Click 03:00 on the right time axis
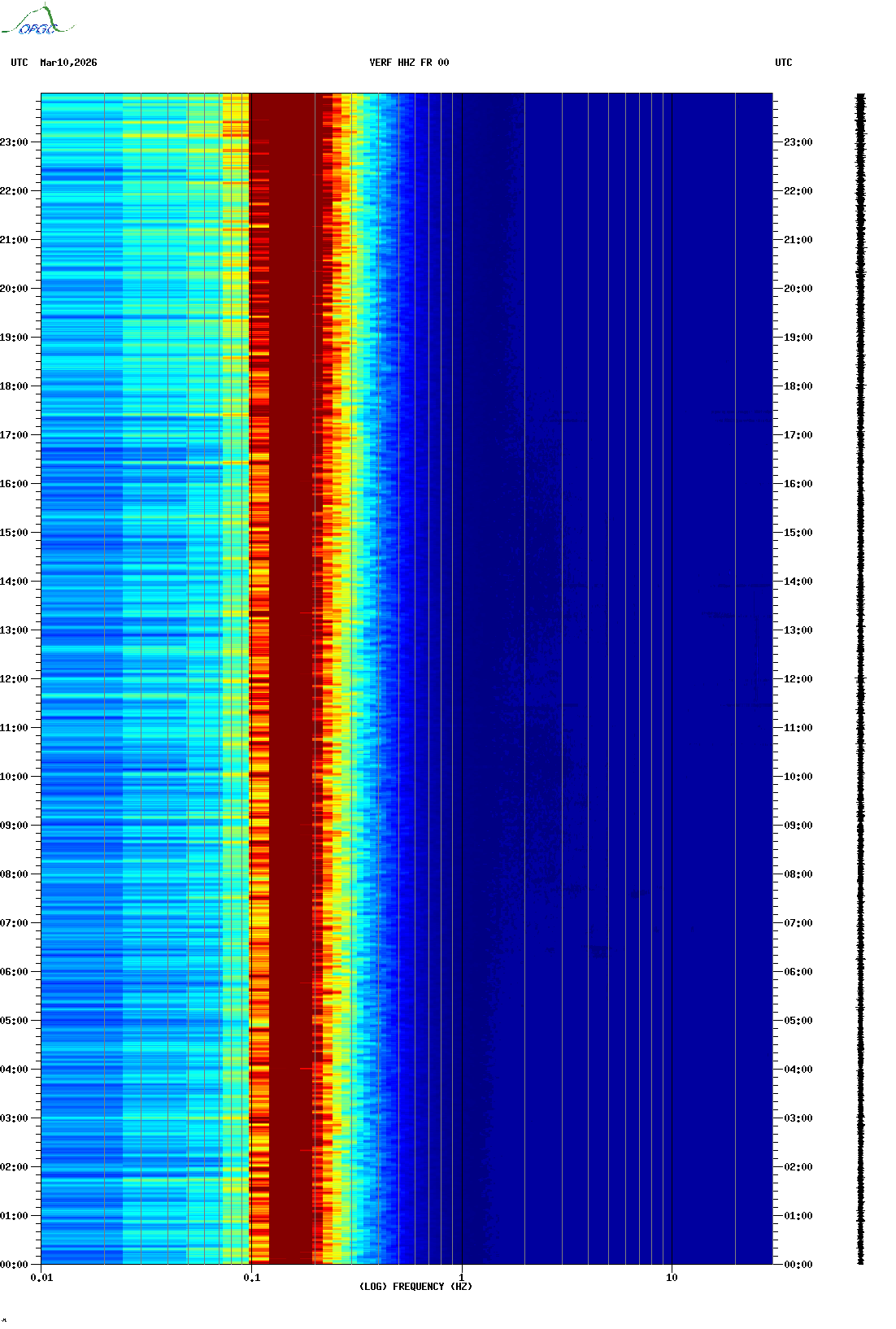This screenshot has height=1329, width=896. 798,1118
